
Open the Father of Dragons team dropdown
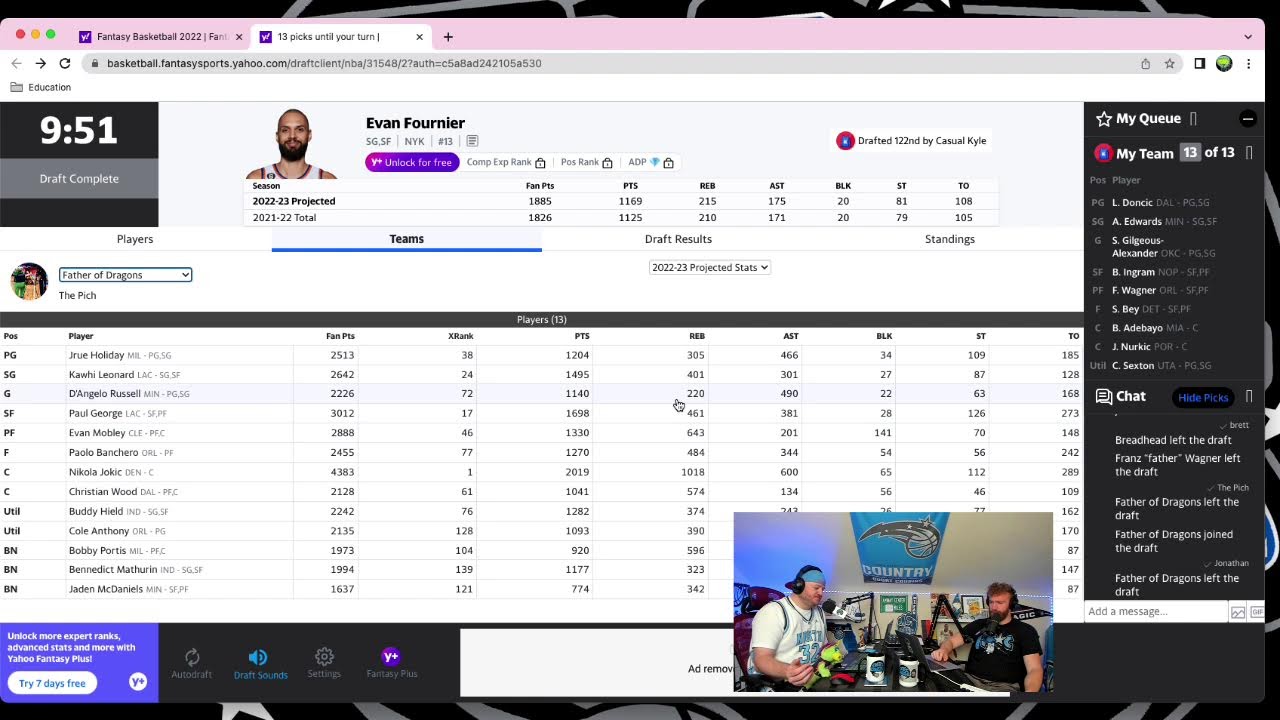pos(125,275)
